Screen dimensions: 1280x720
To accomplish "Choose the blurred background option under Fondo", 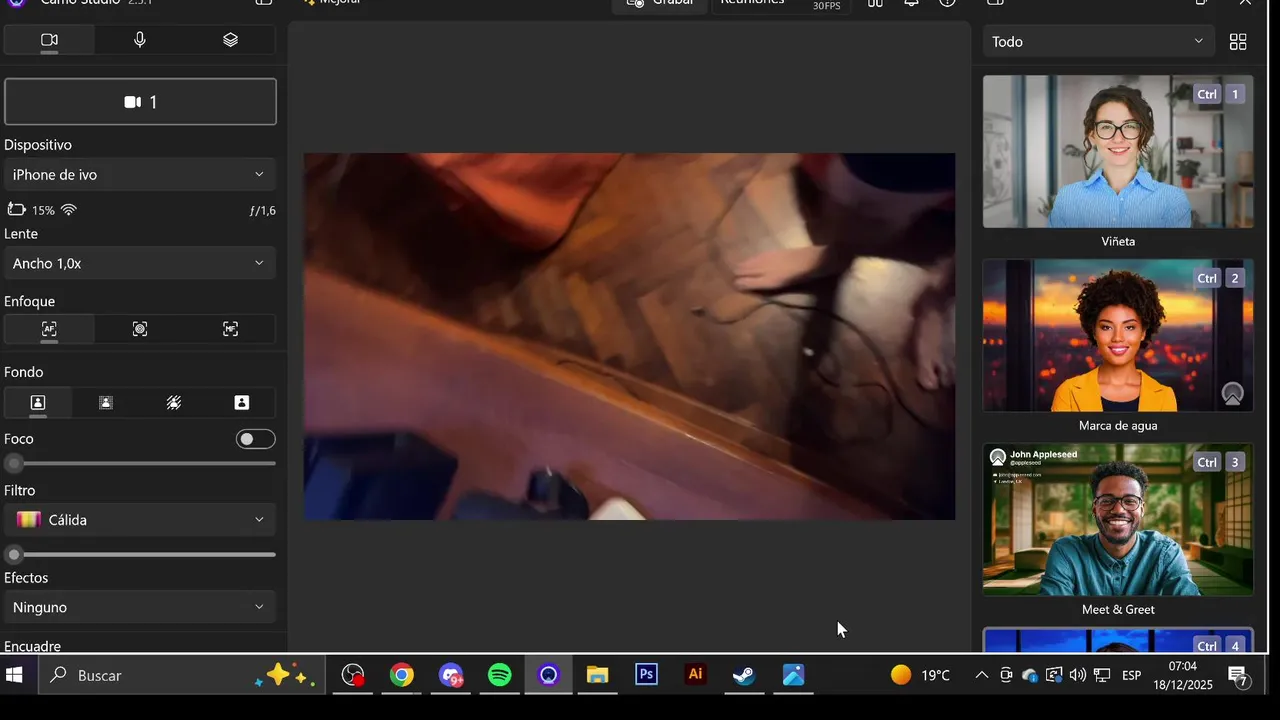I will pyautogui.click(x=106, y=403).
